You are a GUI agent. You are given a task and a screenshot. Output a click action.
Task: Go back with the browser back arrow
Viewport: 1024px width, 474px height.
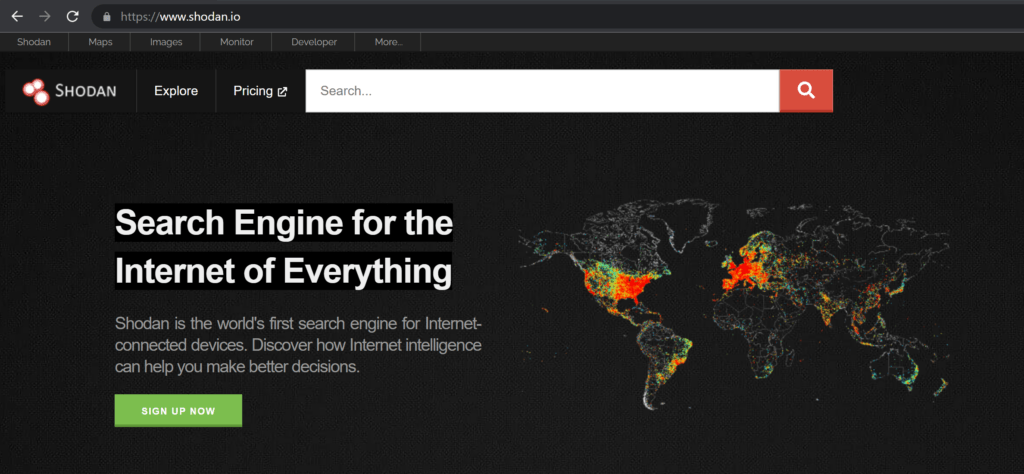tap(17, 16)
